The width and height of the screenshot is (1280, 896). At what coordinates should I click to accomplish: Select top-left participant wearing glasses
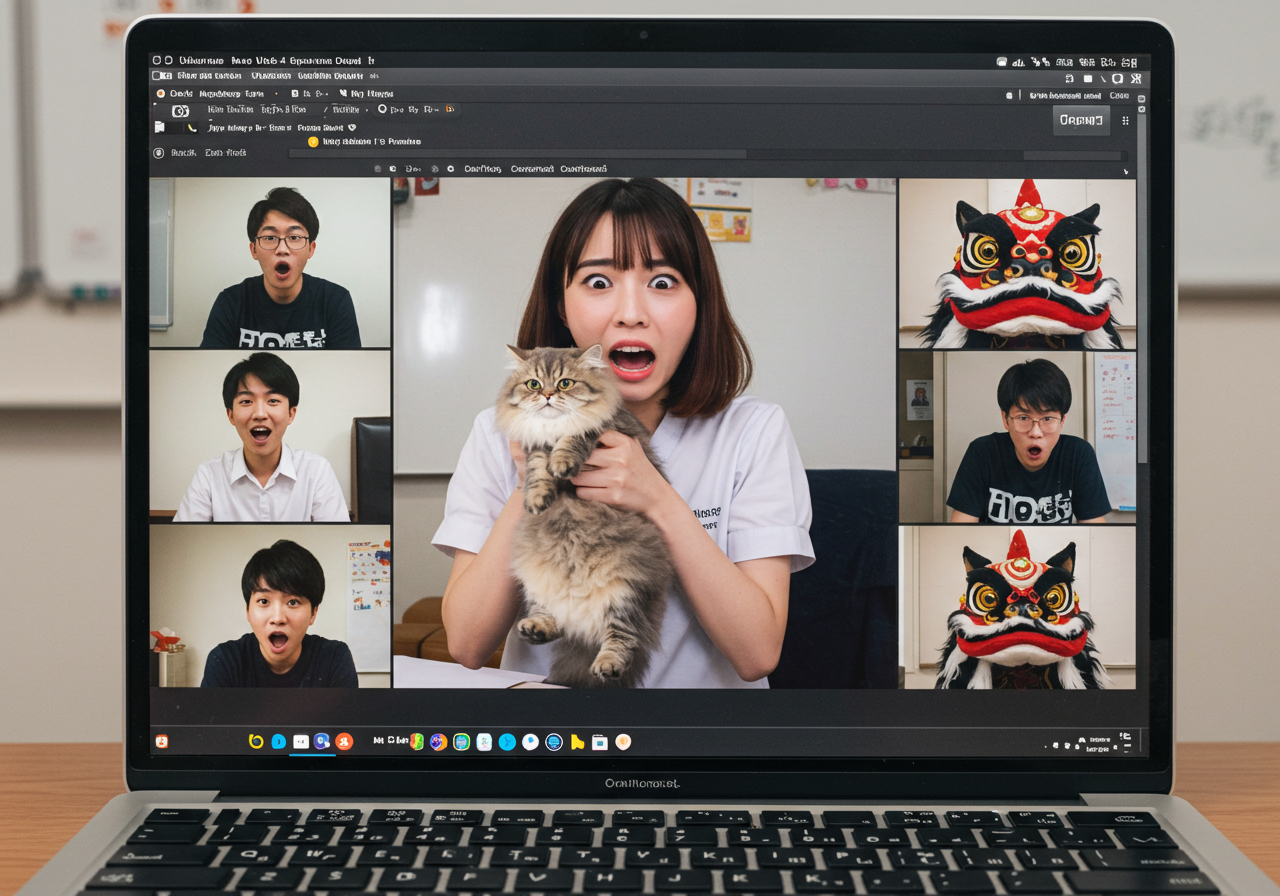click(x=270, y=263)
